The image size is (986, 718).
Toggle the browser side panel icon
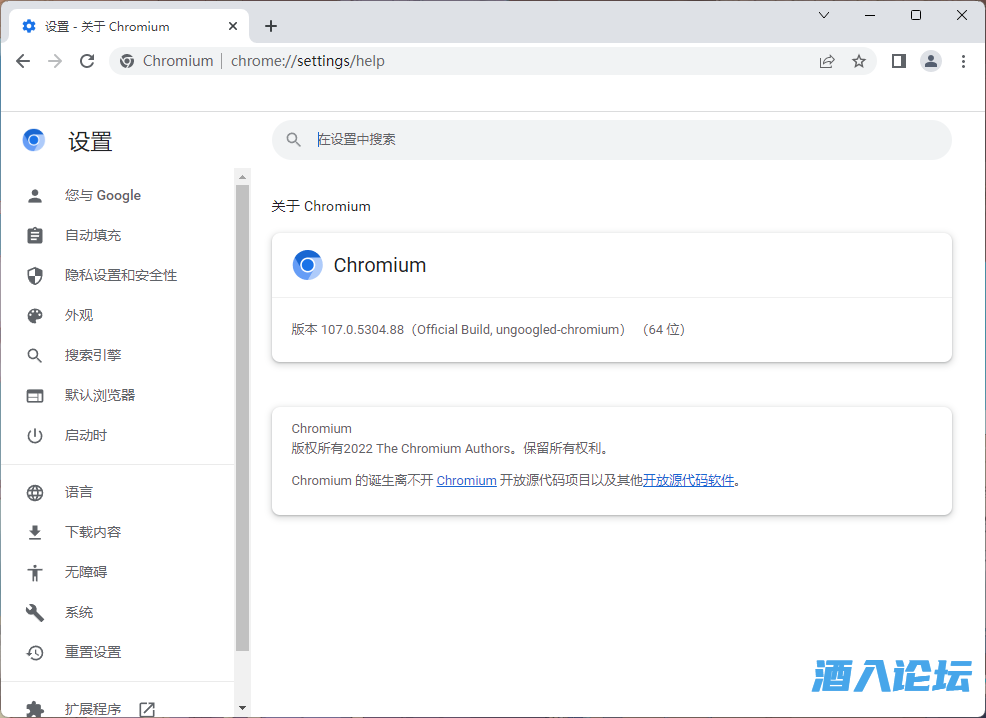[898, 61]
